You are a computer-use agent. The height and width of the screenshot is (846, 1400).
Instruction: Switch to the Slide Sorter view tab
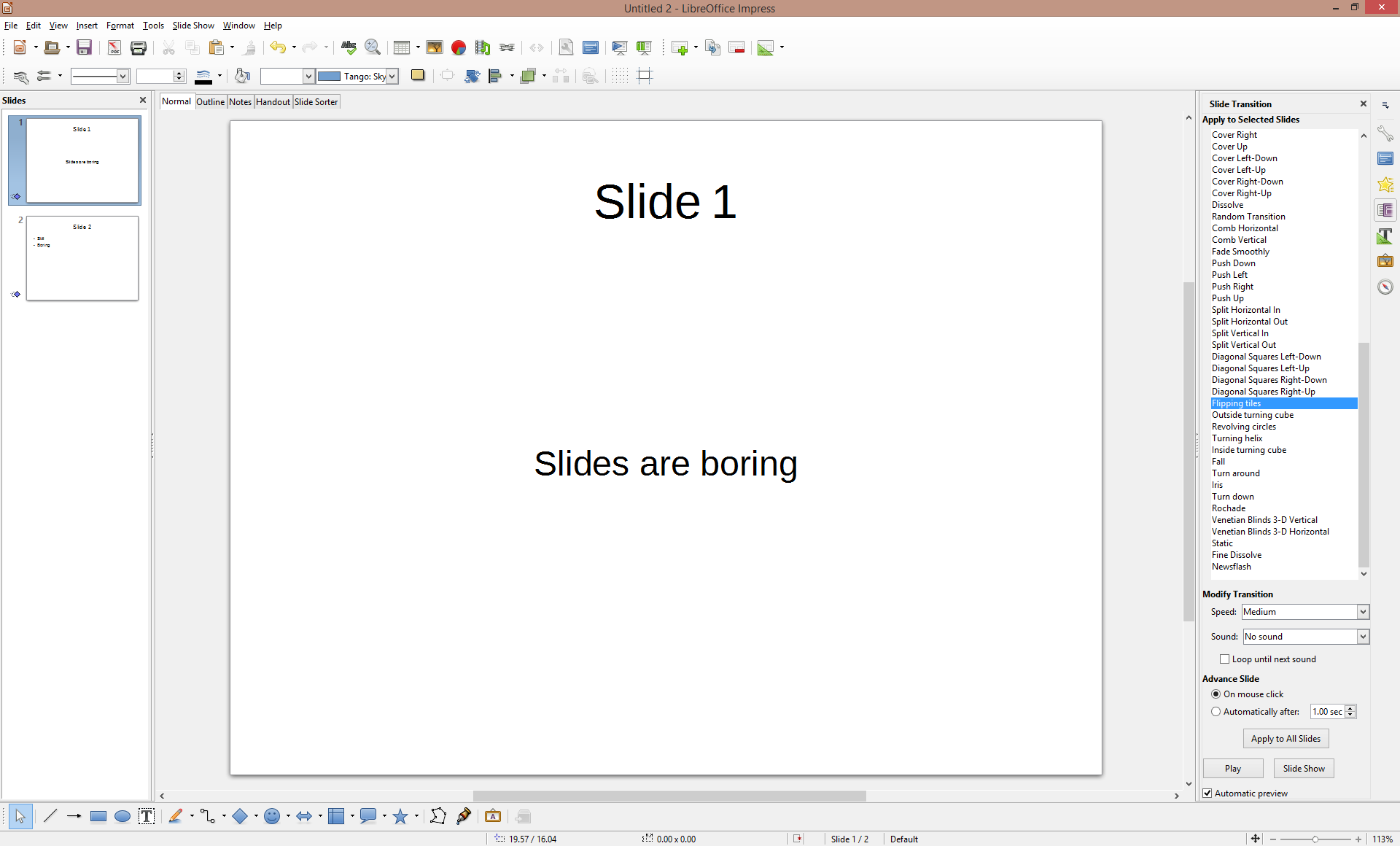click(x=316, y=101)
